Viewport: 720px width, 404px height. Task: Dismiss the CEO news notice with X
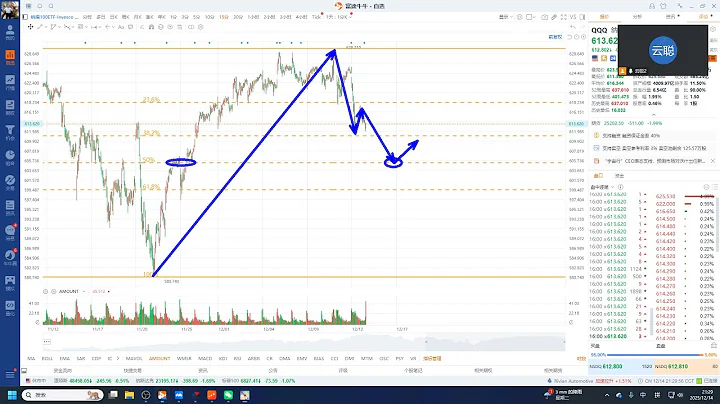[713, 161]
